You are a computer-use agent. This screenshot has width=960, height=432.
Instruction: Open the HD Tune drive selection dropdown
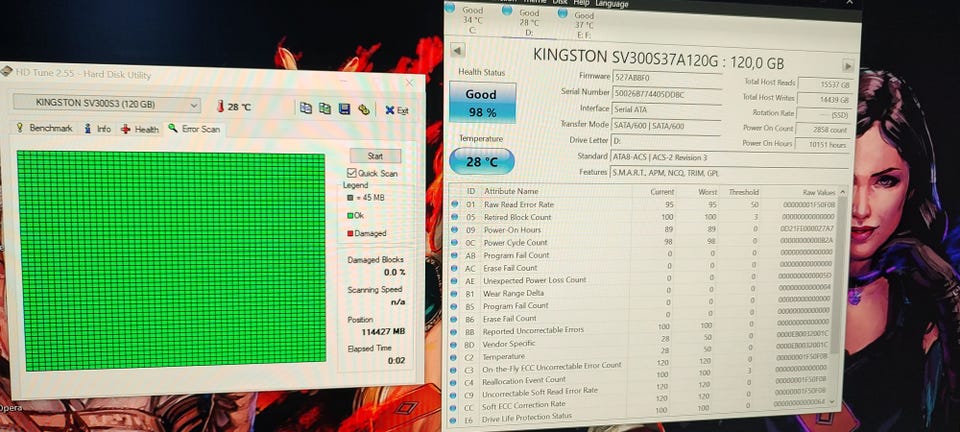[107, 104]
